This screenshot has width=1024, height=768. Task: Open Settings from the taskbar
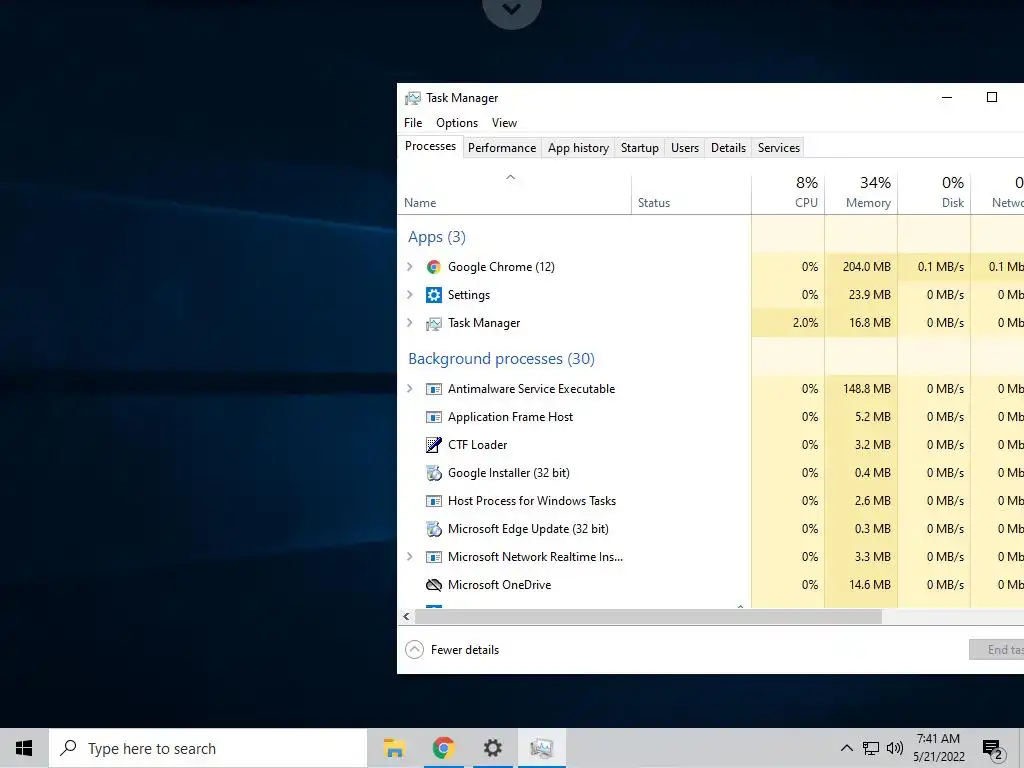492,748
